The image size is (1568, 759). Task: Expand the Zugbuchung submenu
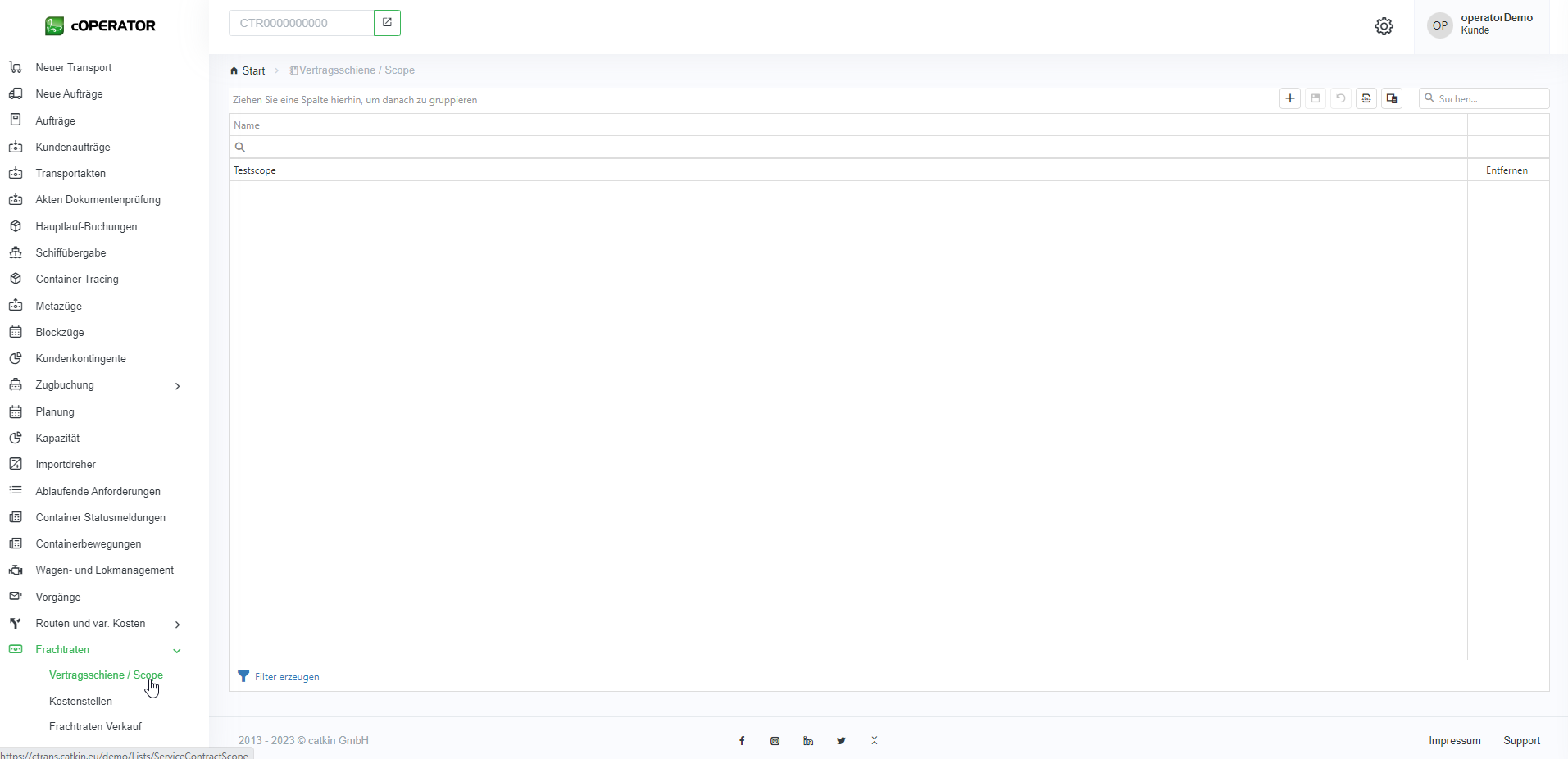[177, 386]
